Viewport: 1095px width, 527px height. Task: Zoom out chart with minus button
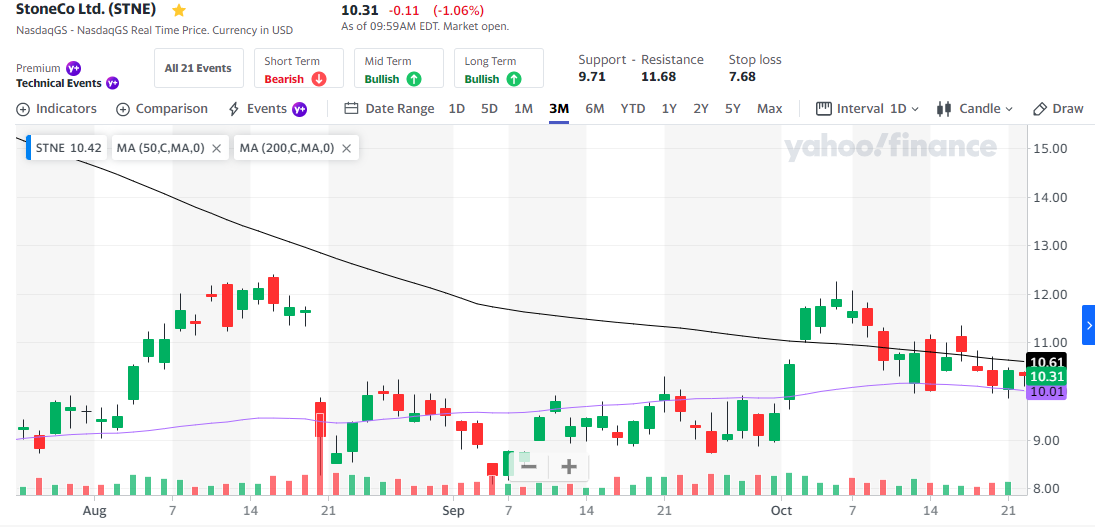click(529, 466)
